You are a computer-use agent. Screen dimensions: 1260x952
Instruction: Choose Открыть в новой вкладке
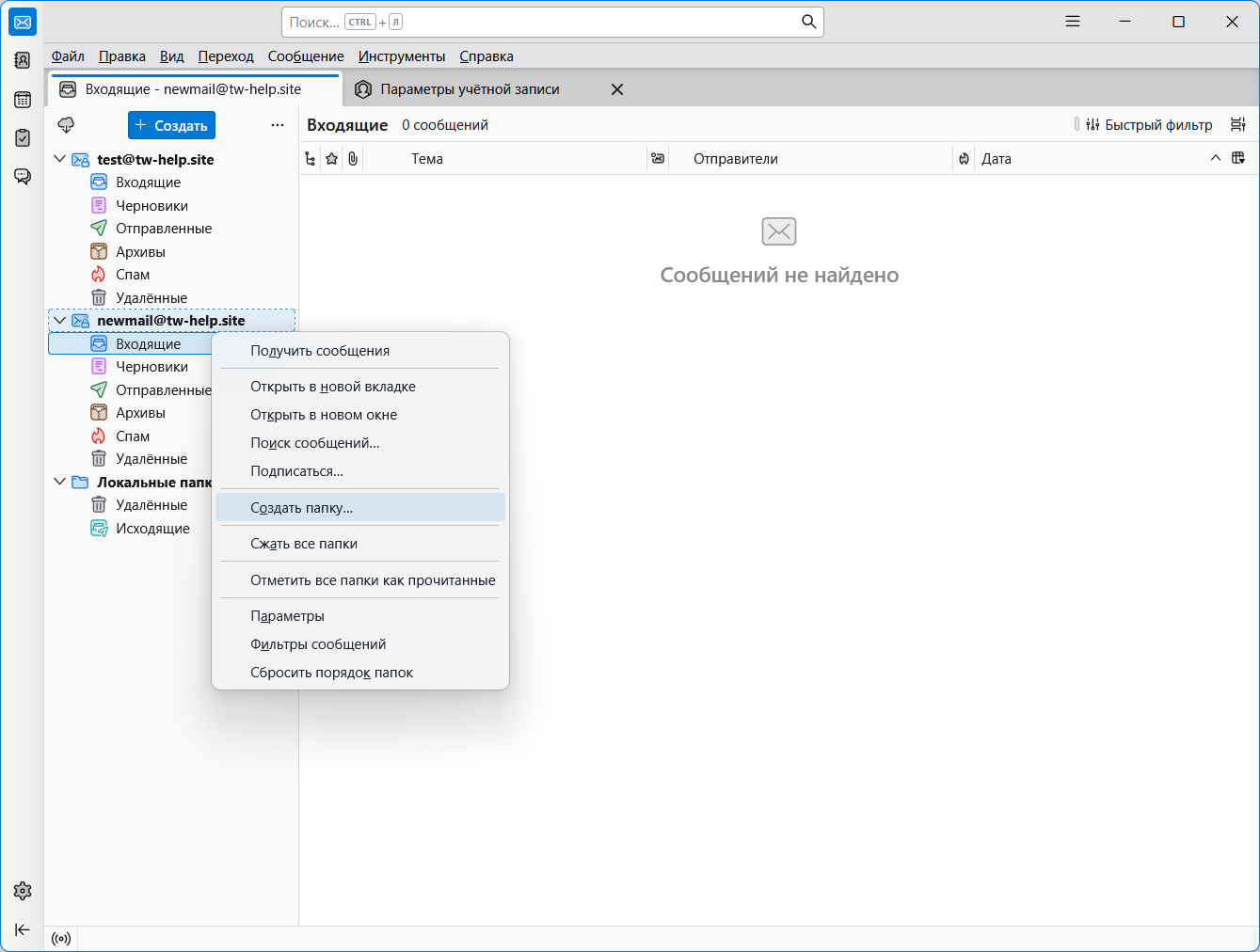pyautogui.click(x=360, y=387)
